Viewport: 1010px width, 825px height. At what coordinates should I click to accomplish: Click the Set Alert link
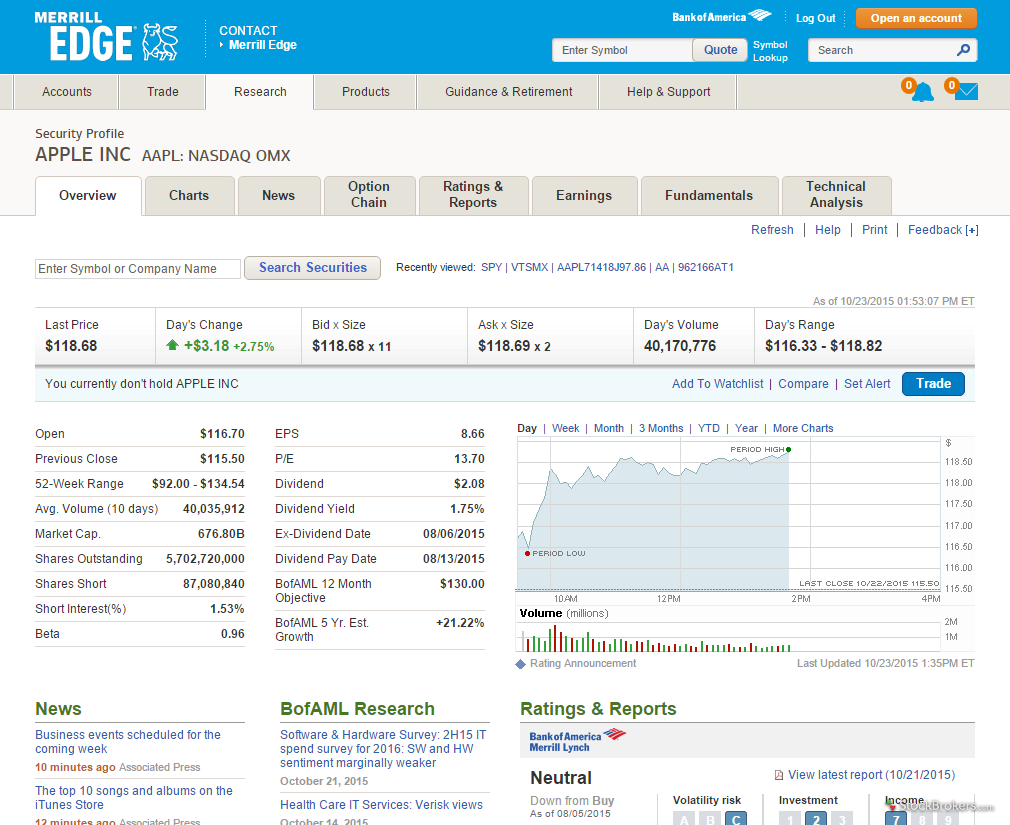pos(867,384)
